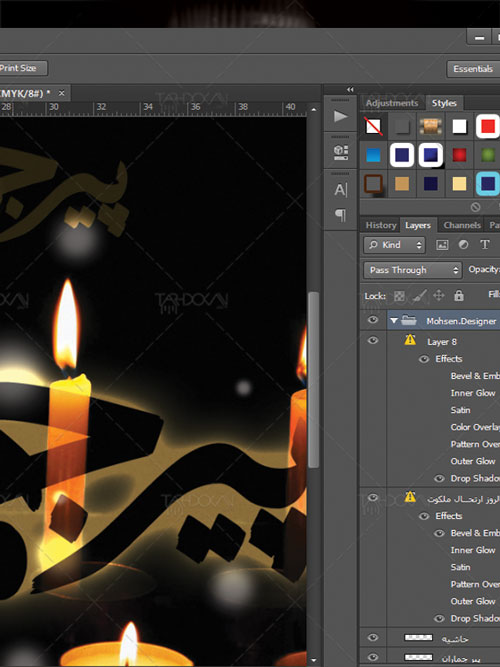
Task: Select Layer 8 in Layers panel
Action: 443,342
